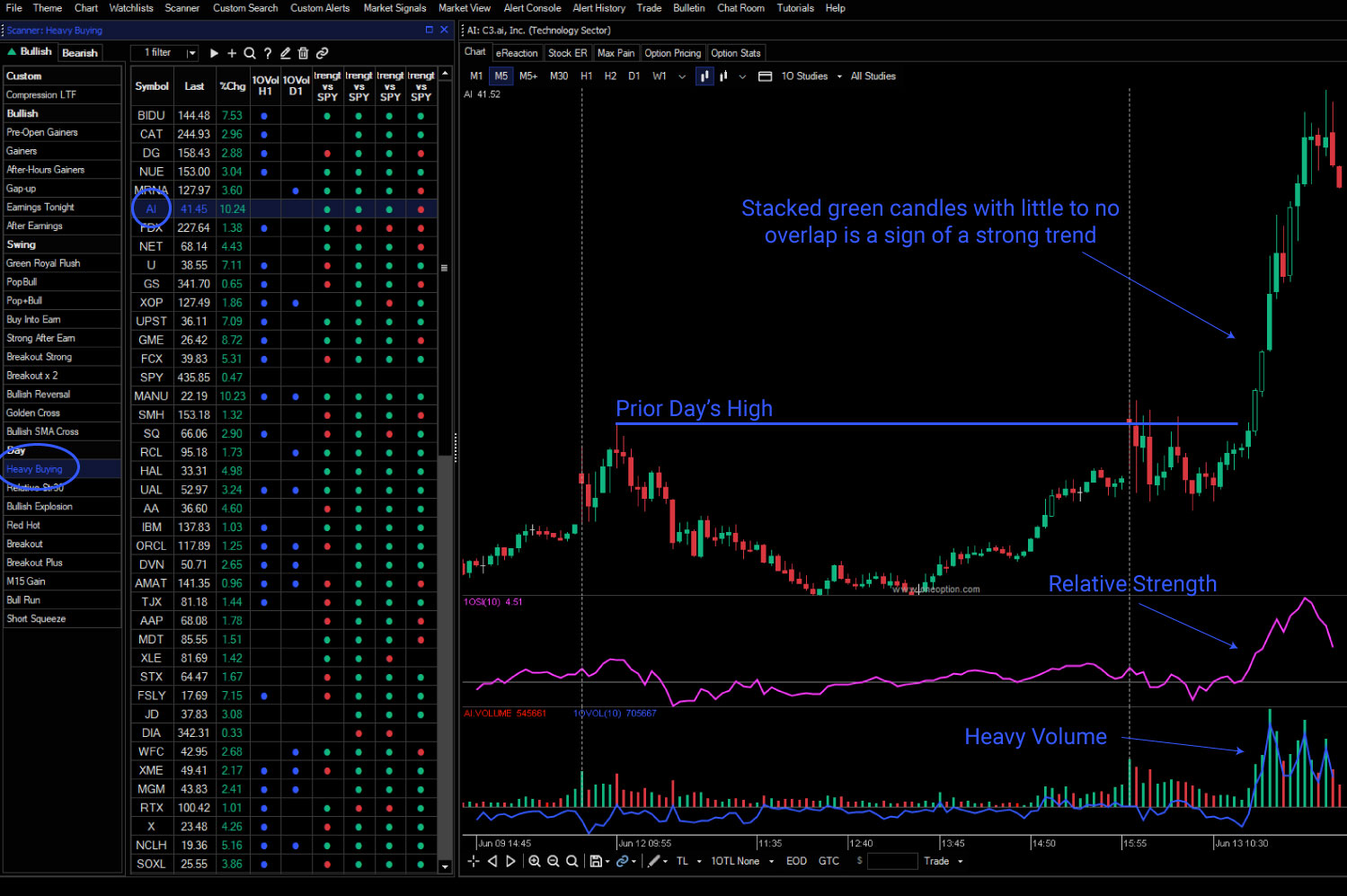Enable GTC order mode

828,861
